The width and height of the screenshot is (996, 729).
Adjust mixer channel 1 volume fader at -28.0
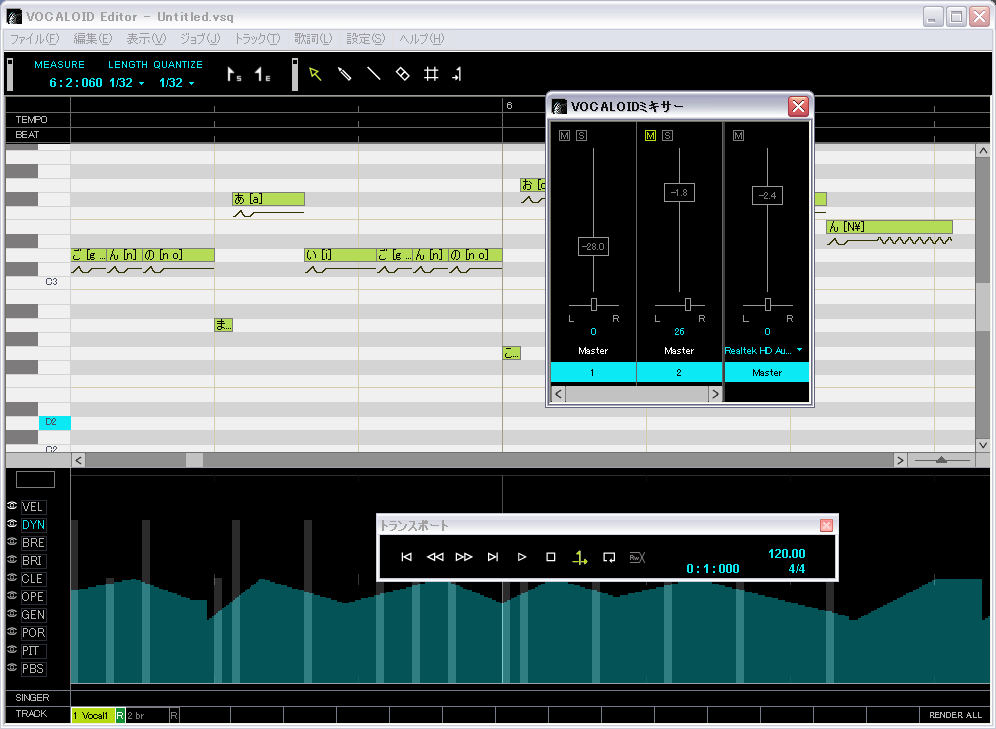tap(593, 246)
